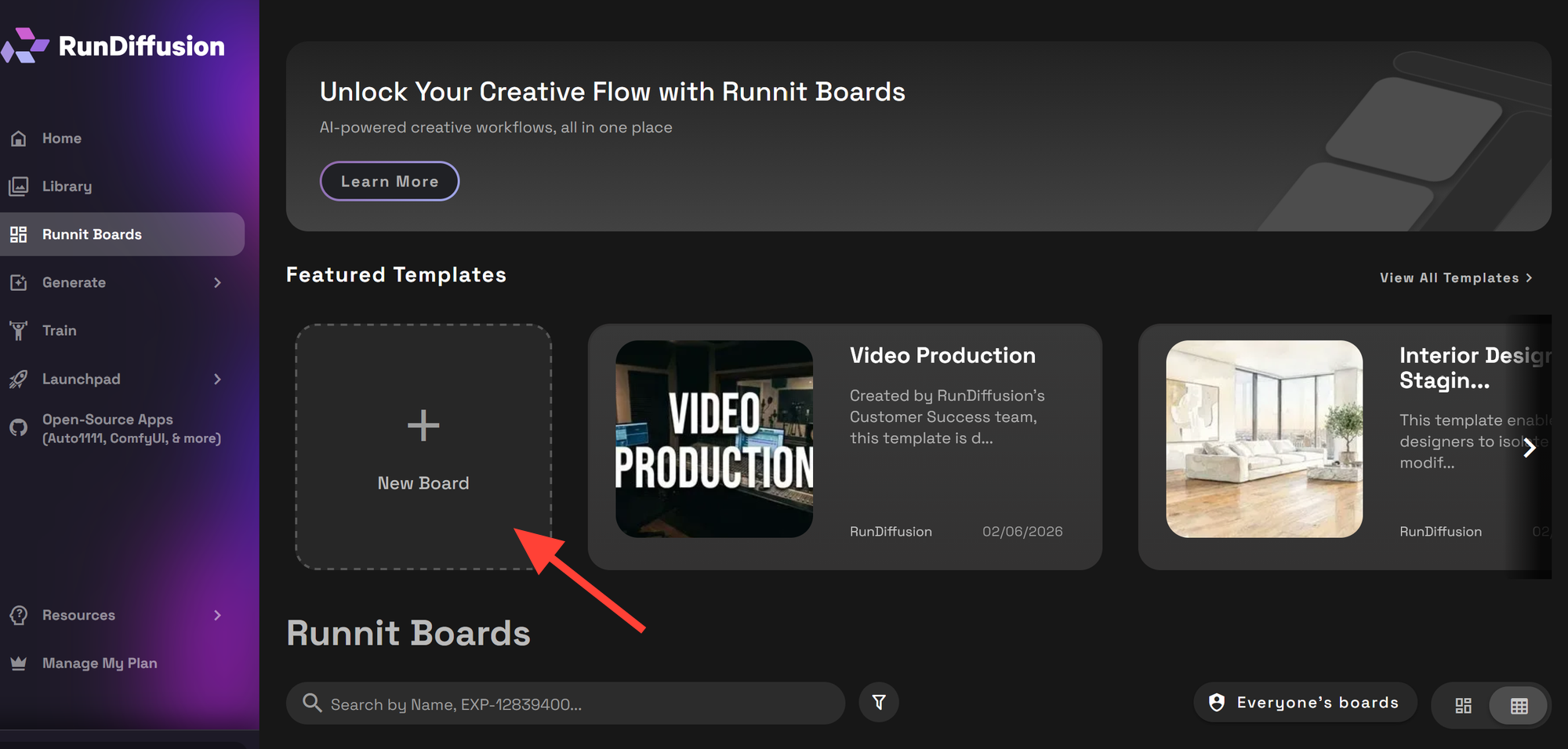Click the Home house icon
The image size is (1568, 749).
coord(19,139)
